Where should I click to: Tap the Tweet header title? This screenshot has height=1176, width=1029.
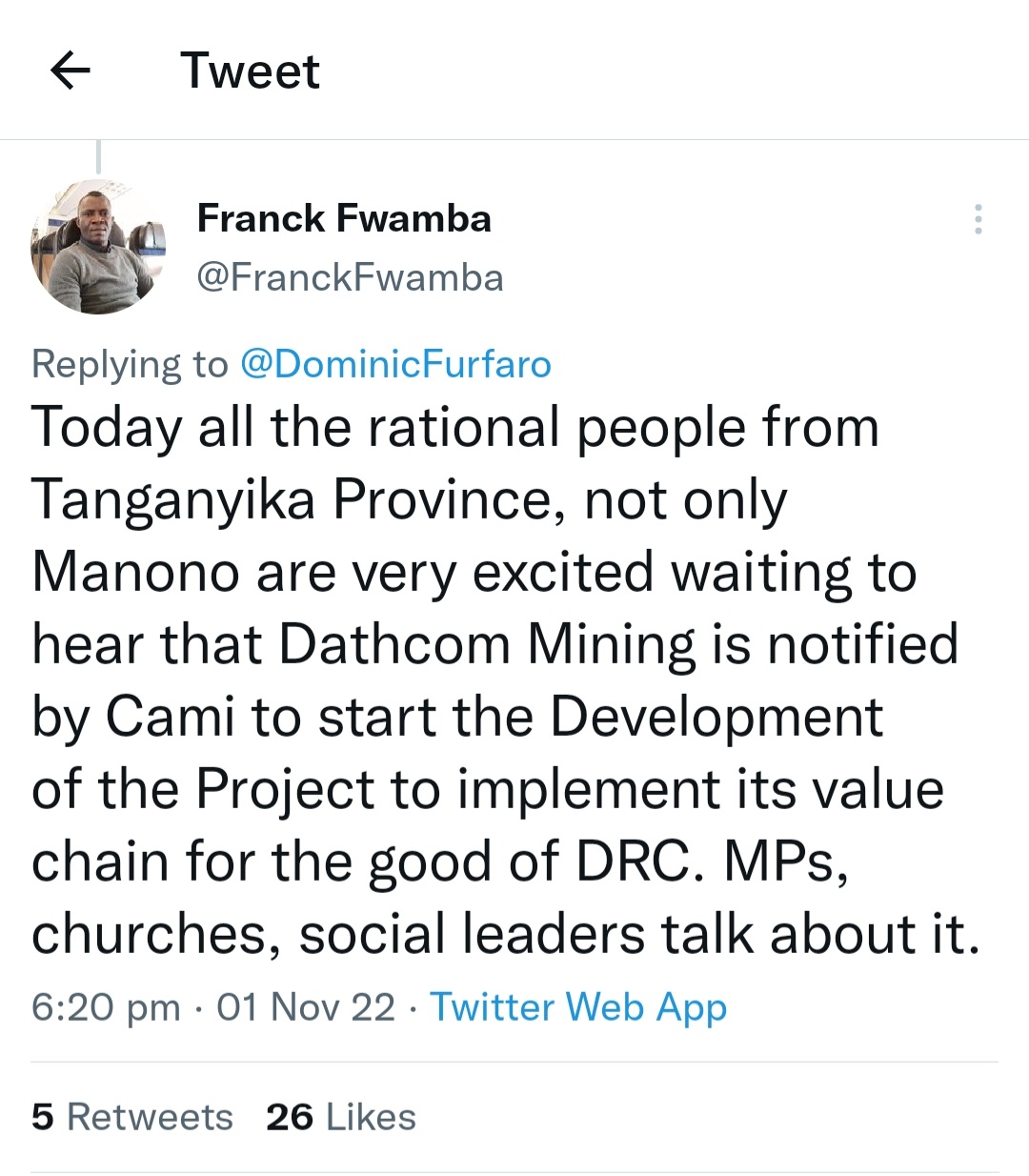[250, 71]
